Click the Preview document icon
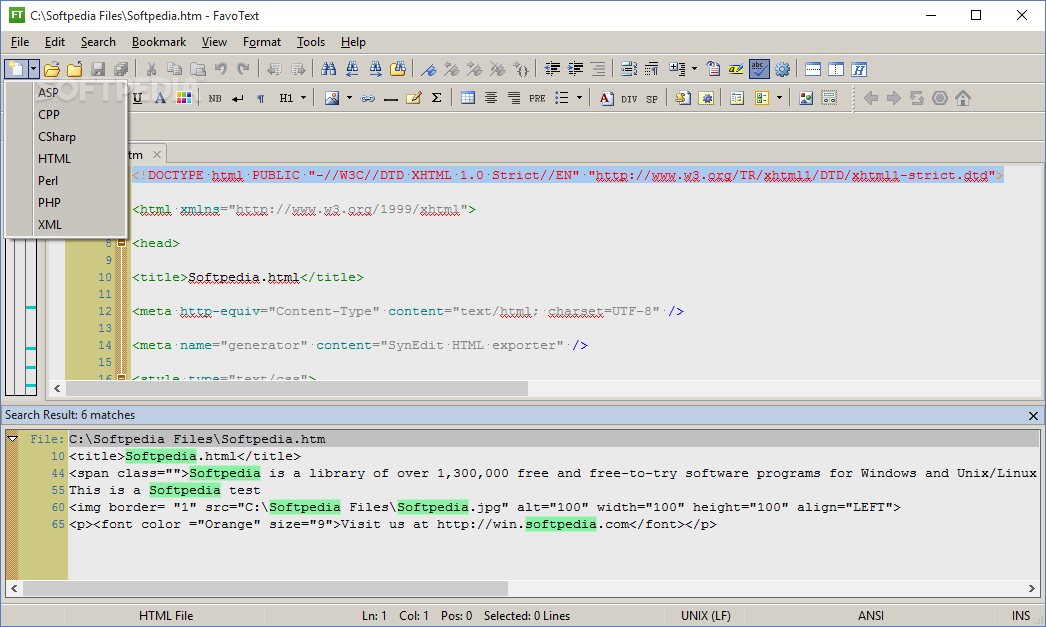1046x627 pixels. click(x=713, y=69)
